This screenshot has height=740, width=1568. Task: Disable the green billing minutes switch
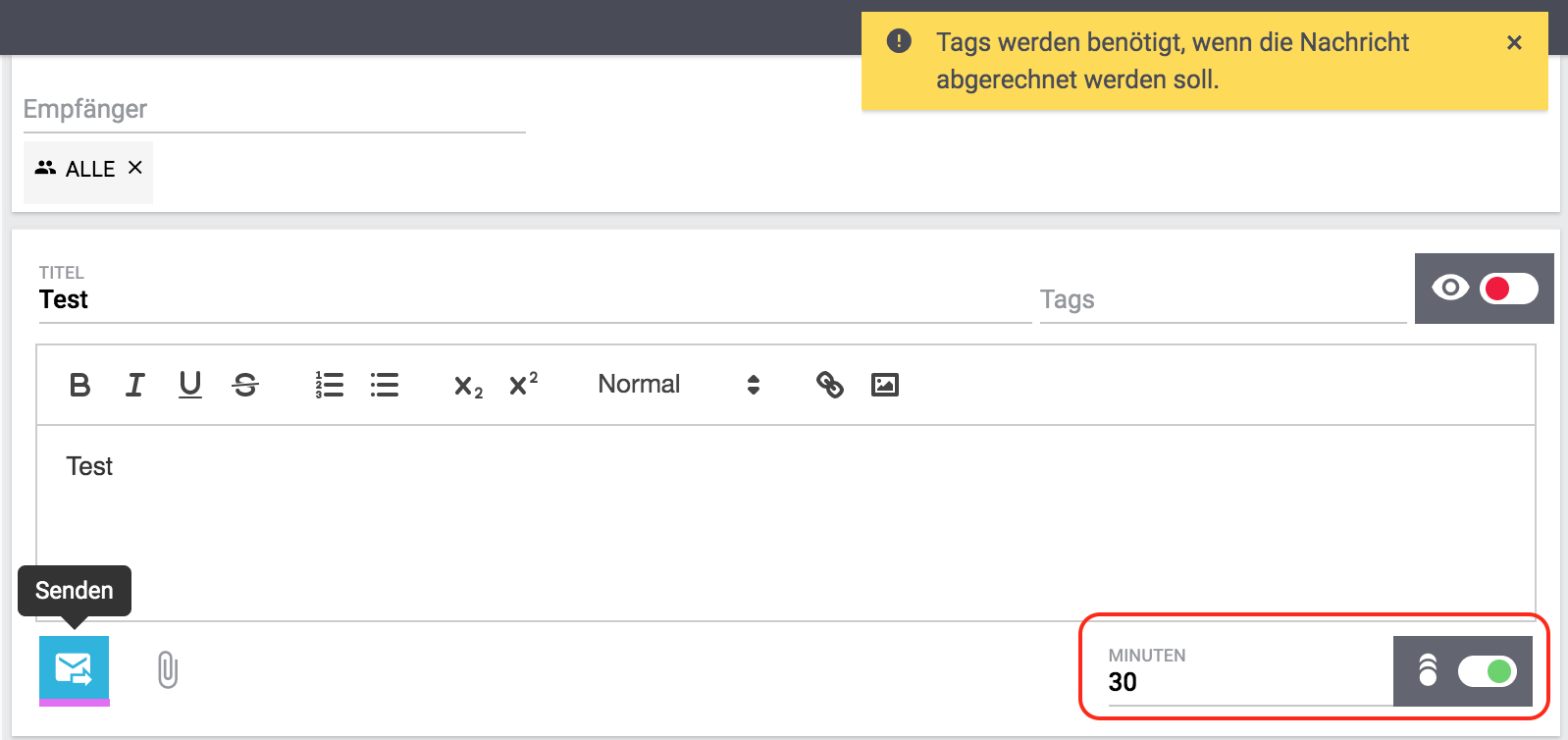click(x=1487, y=671)
